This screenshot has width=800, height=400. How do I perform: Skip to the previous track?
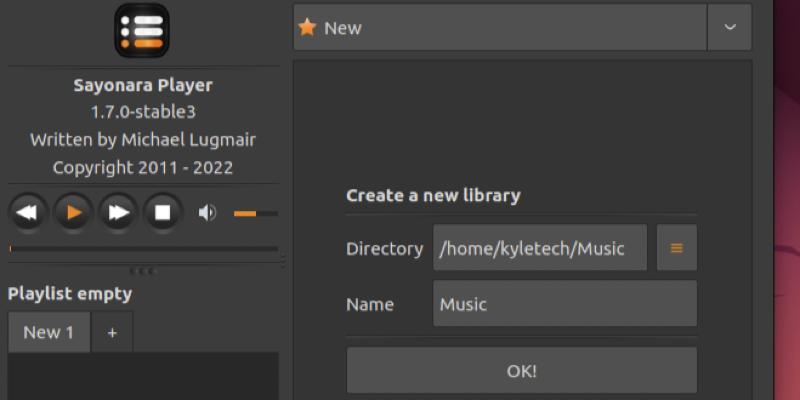28,212
